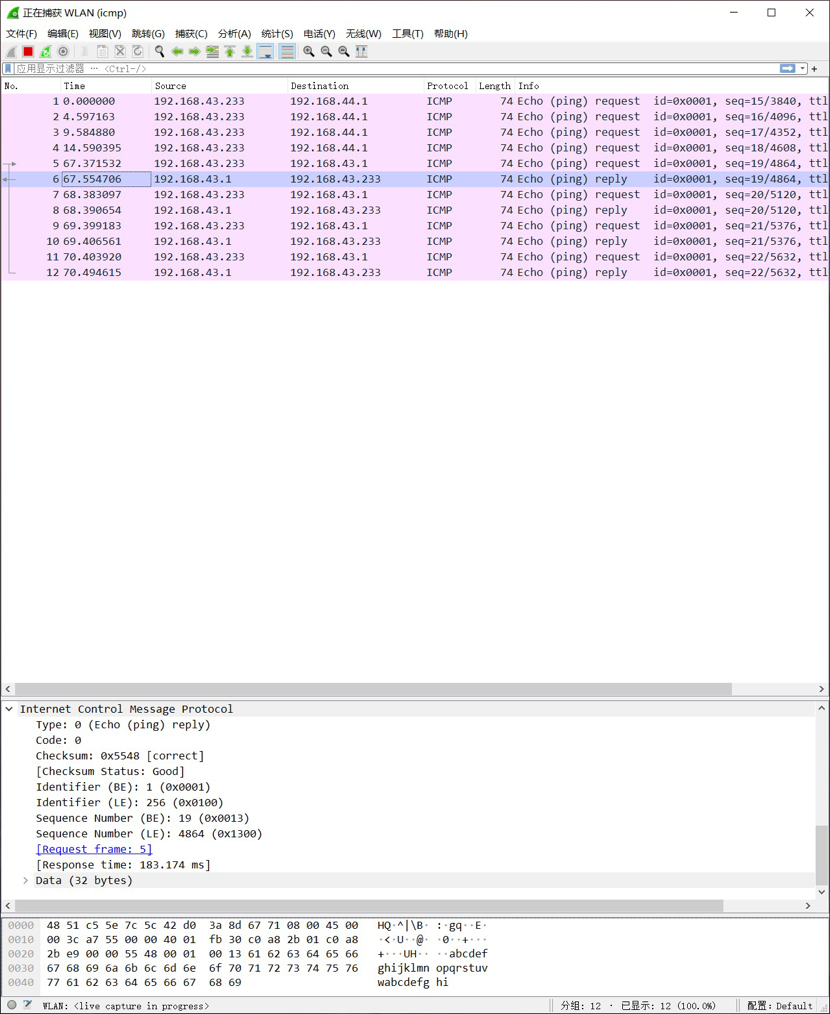Click the open capture file icon
830x1014 pixels.
coord(85,52)
